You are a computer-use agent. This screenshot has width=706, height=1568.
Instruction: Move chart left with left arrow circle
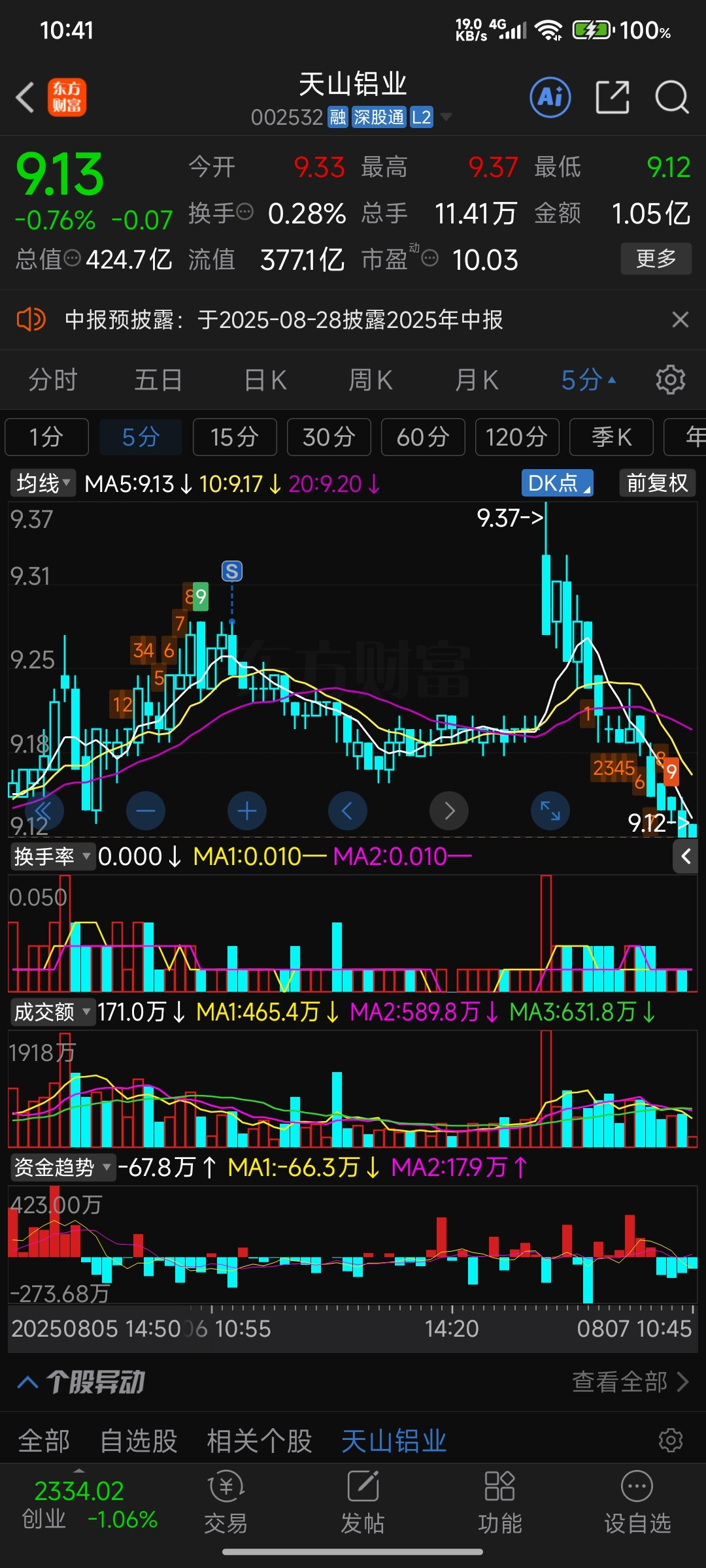[347, 811]
